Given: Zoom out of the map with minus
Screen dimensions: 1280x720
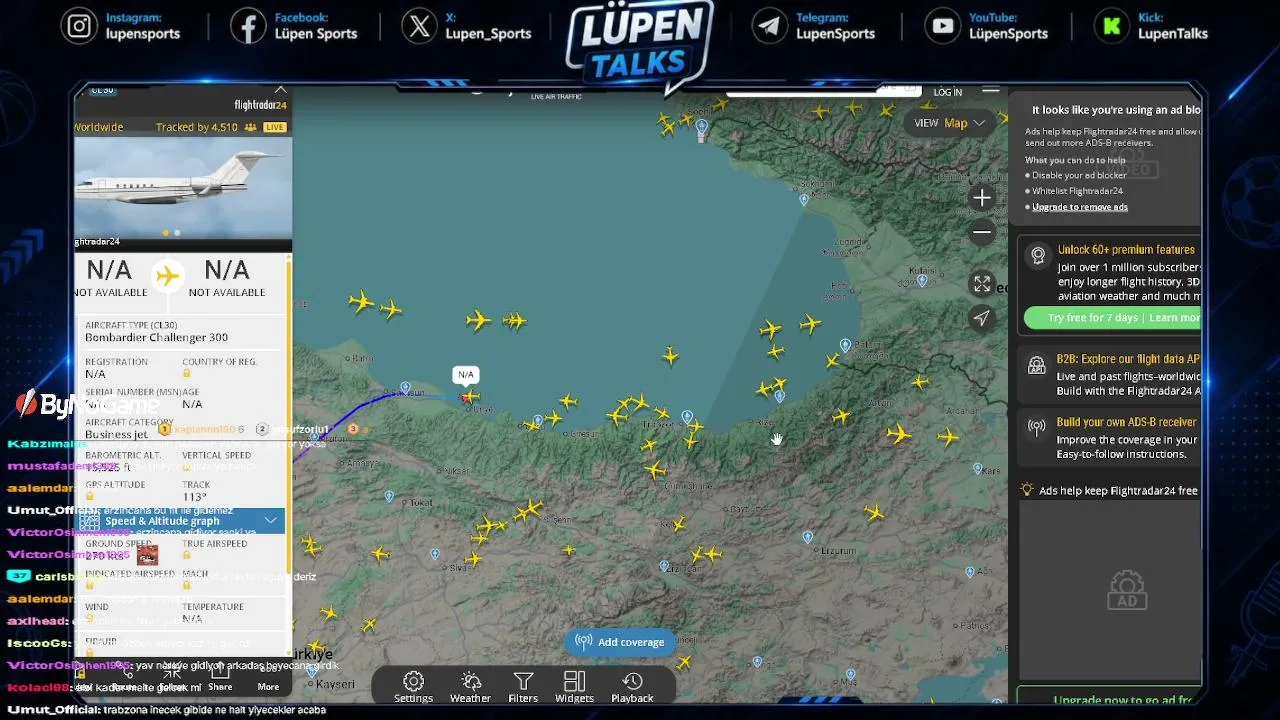Looking at the screenshot, I should 982,232.
